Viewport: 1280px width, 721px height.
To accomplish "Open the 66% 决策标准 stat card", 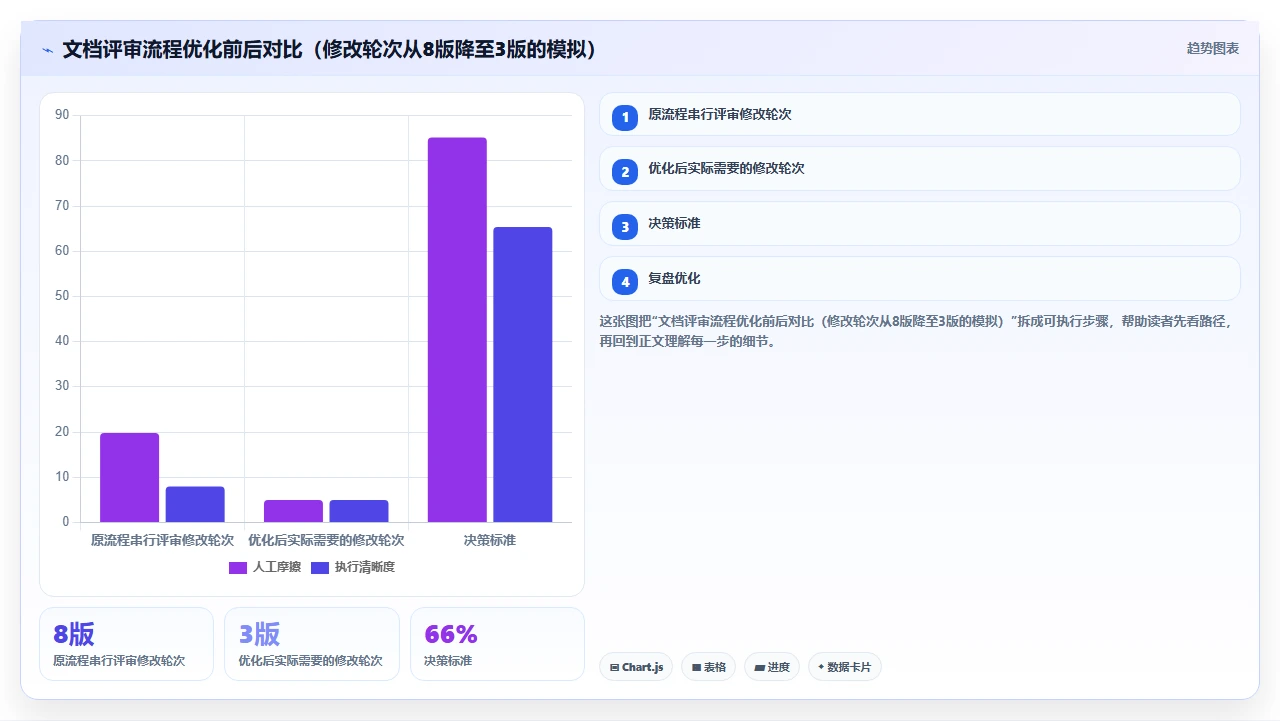I will click(497, 644).
